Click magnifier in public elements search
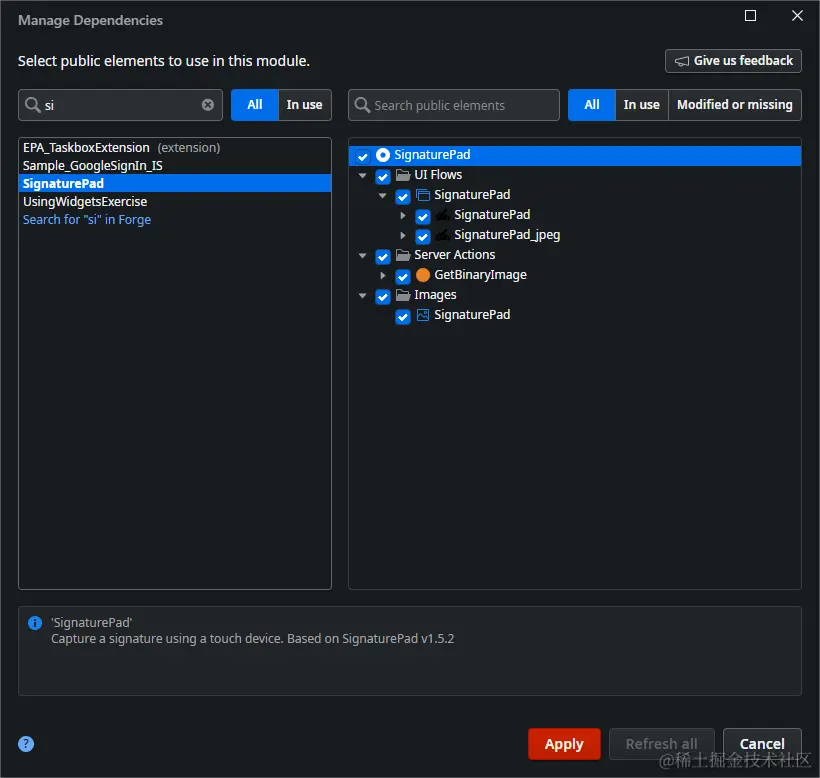The image size is (820, 778). point(362,105)
